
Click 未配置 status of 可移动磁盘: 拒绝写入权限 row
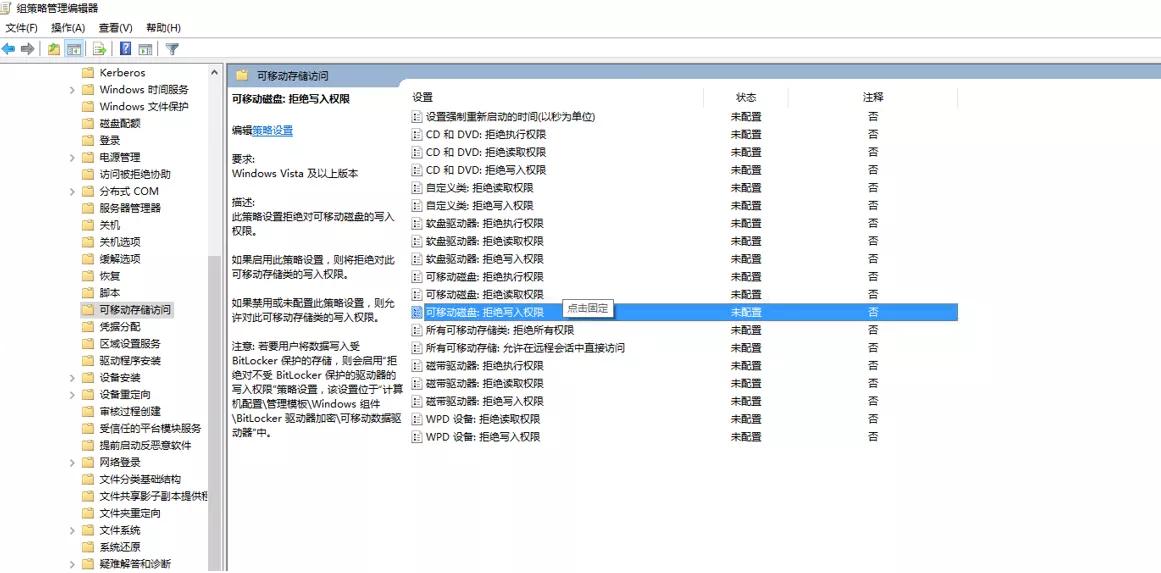pos(746,312)
